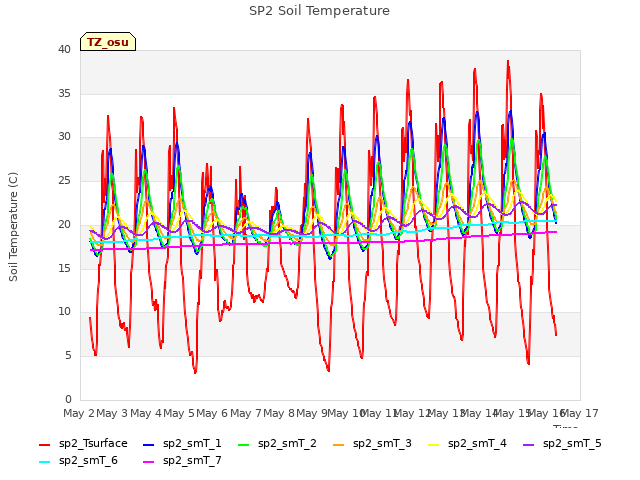
Task: Click the sp2_smT_5 legend label
Action: coord(572,443)
